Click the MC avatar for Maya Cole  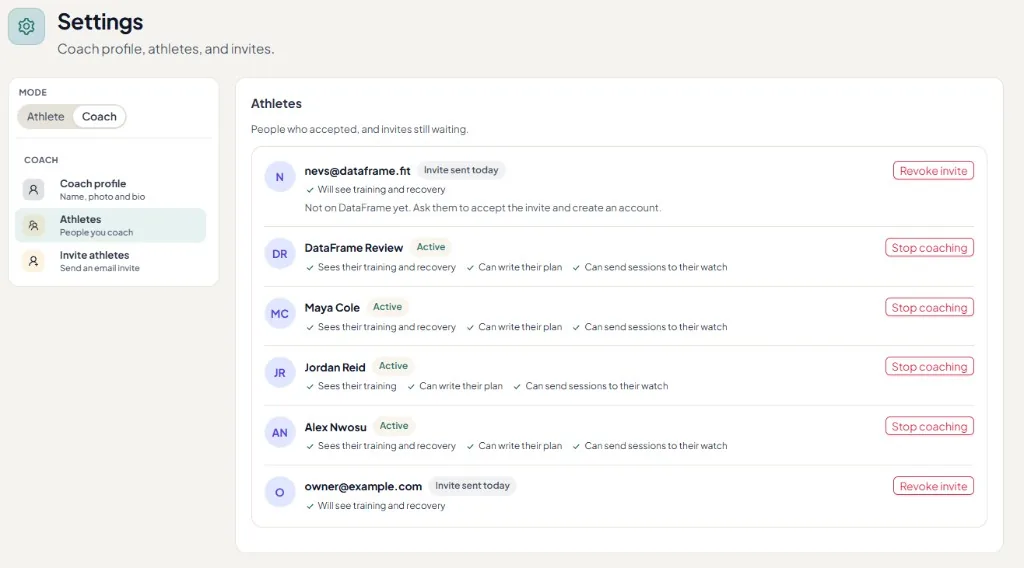click(x=280, y=313)
